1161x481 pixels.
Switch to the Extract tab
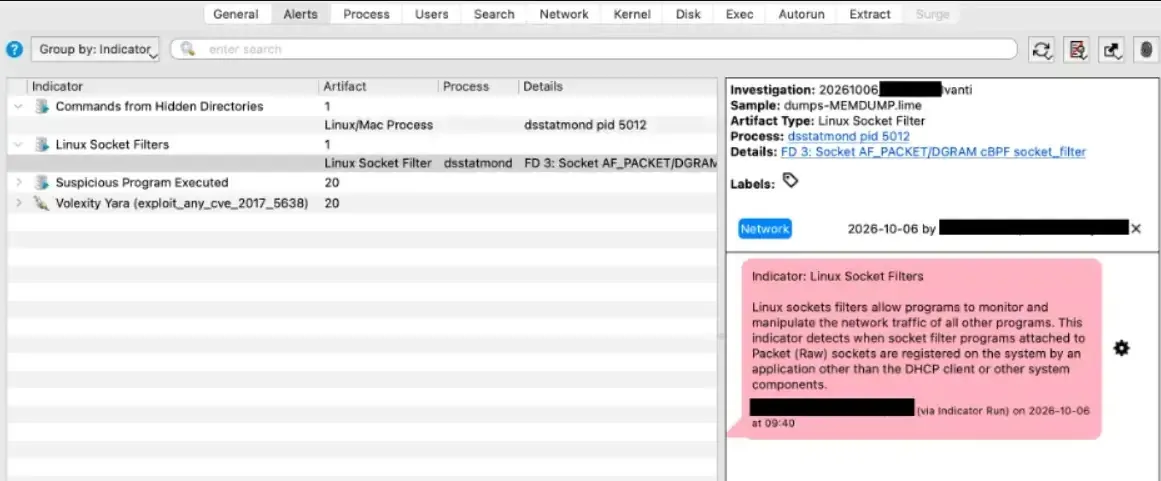click(x=870, y=14)
